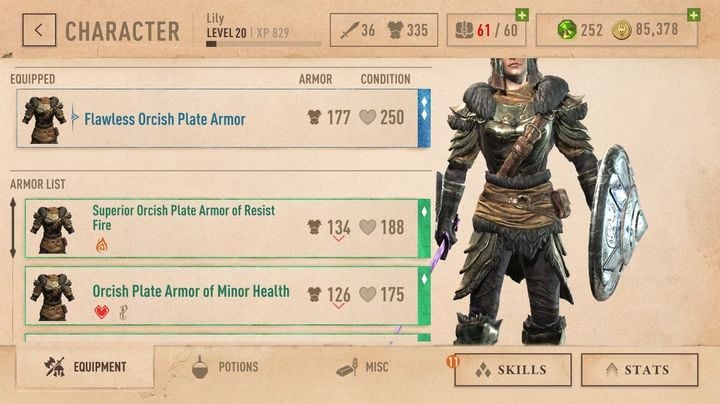The image size is (720, 404).
Task: Tap the red heart health enchantment icon
Action: click(101, 312)
